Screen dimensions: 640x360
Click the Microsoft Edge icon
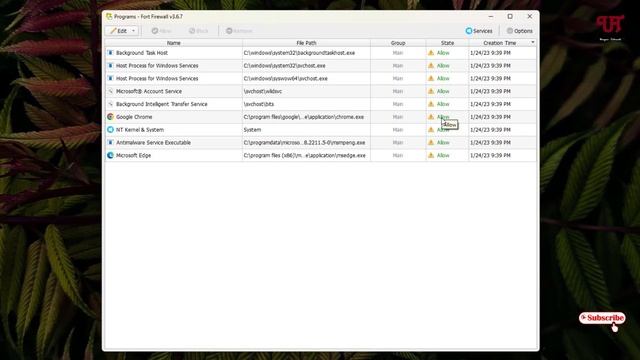110,155
